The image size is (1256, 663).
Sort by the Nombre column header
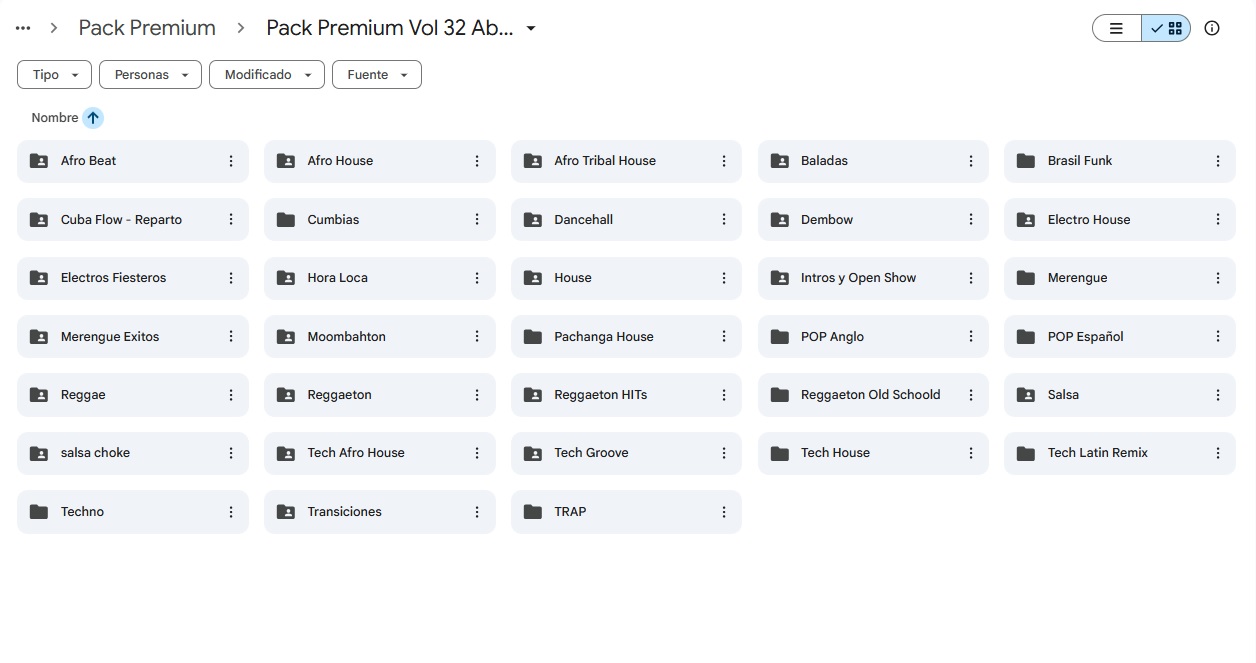coord(55,118)
